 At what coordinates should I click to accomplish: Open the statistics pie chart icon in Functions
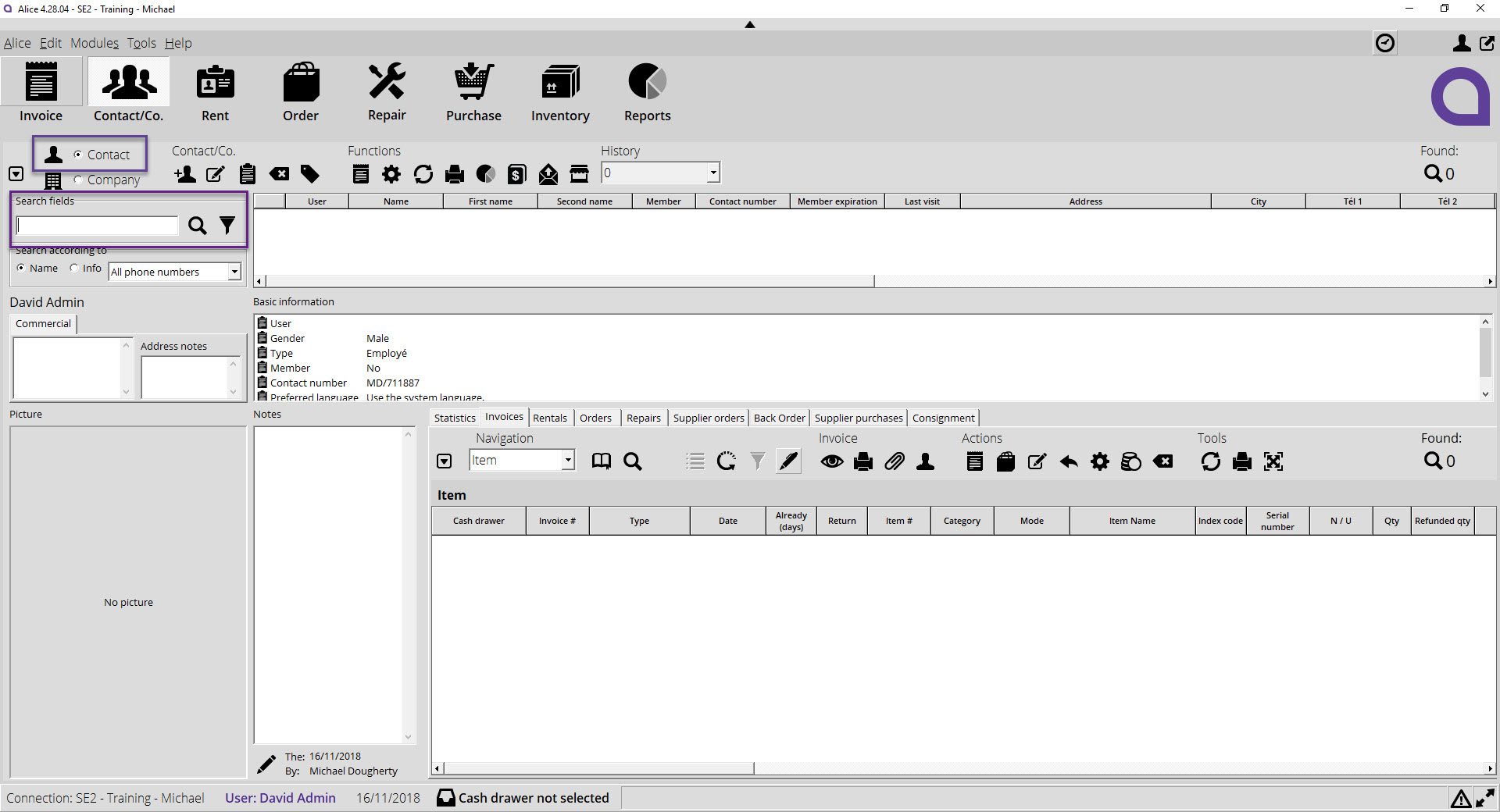point(485,174)
